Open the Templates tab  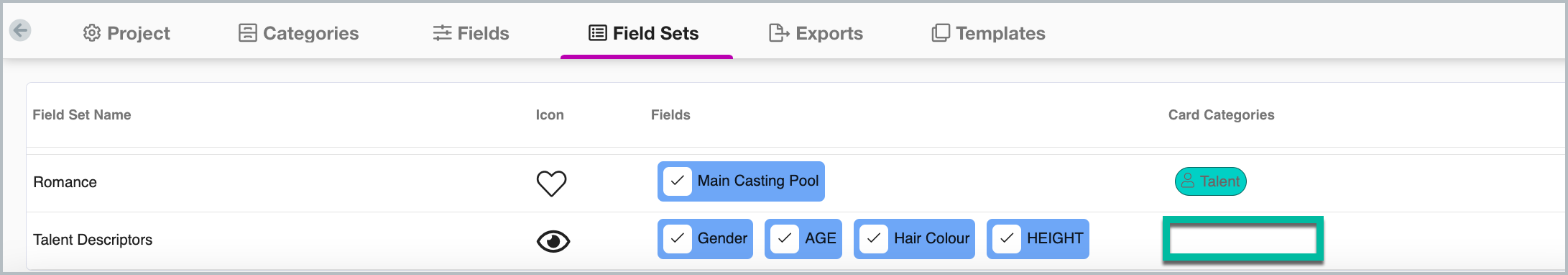[x=989, y=33]
